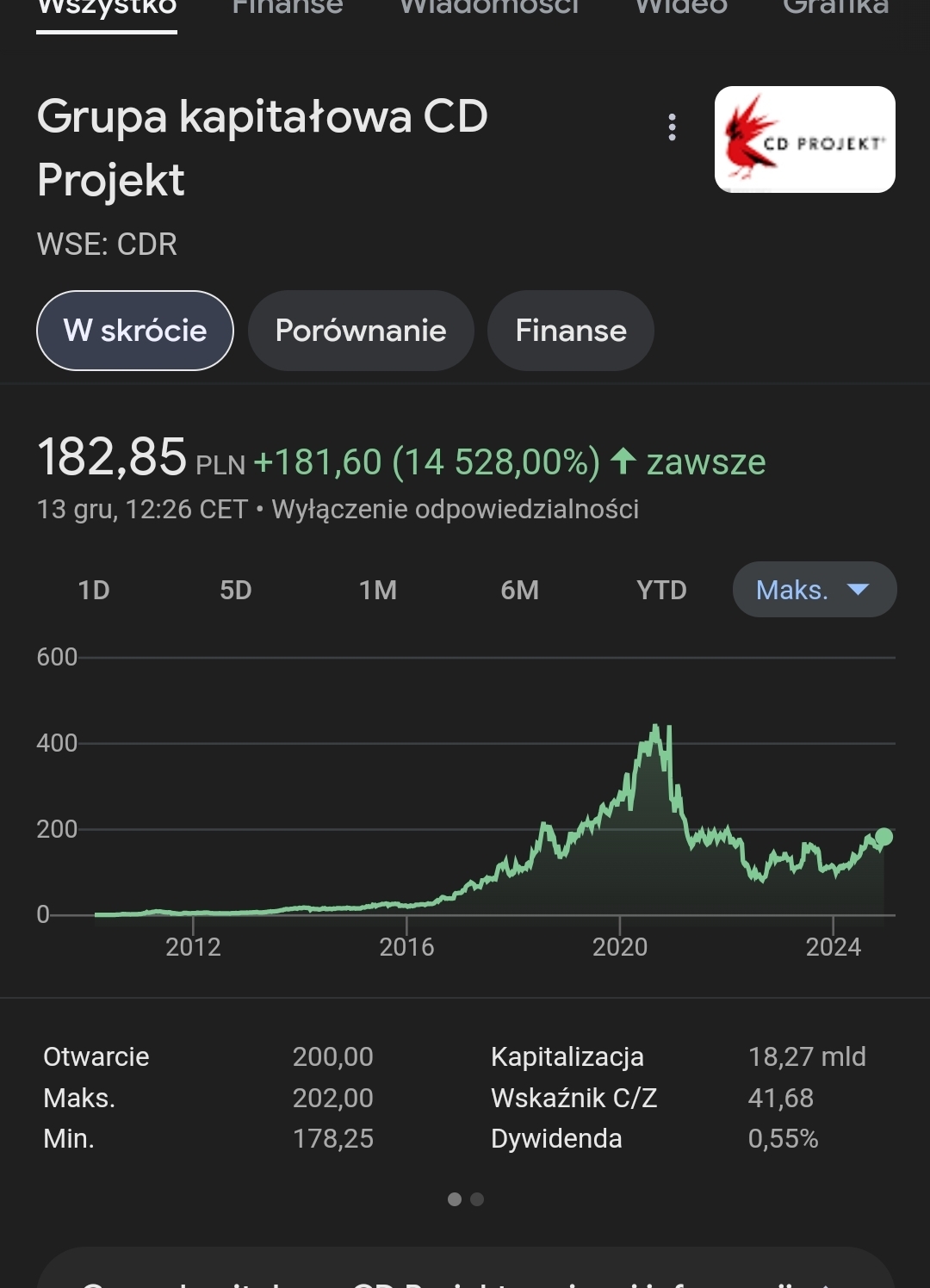Tap the chart peak near 2020

[657, 730]
